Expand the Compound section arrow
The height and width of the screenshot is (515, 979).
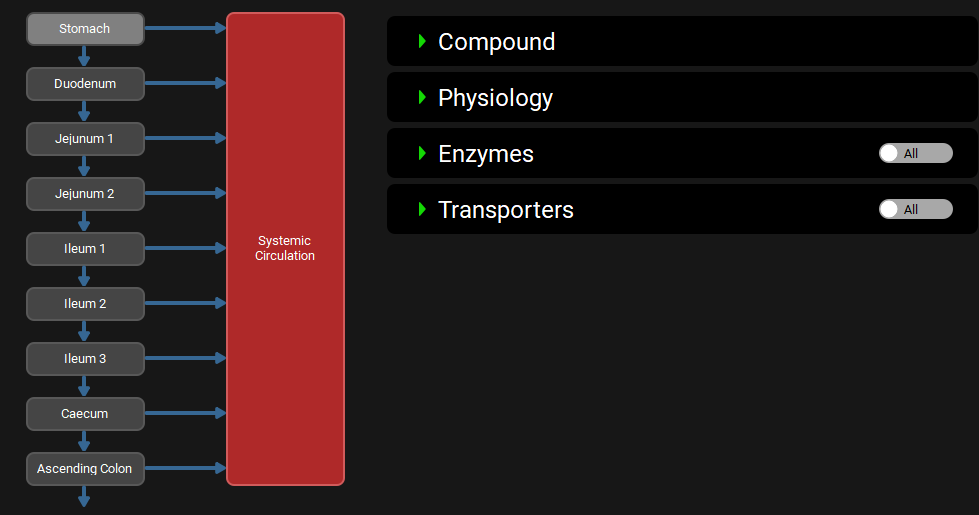(422, 41)
